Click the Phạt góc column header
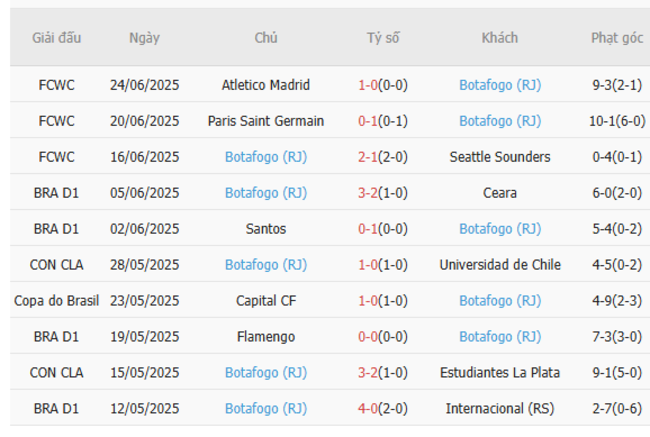 (x=616, y=38)
